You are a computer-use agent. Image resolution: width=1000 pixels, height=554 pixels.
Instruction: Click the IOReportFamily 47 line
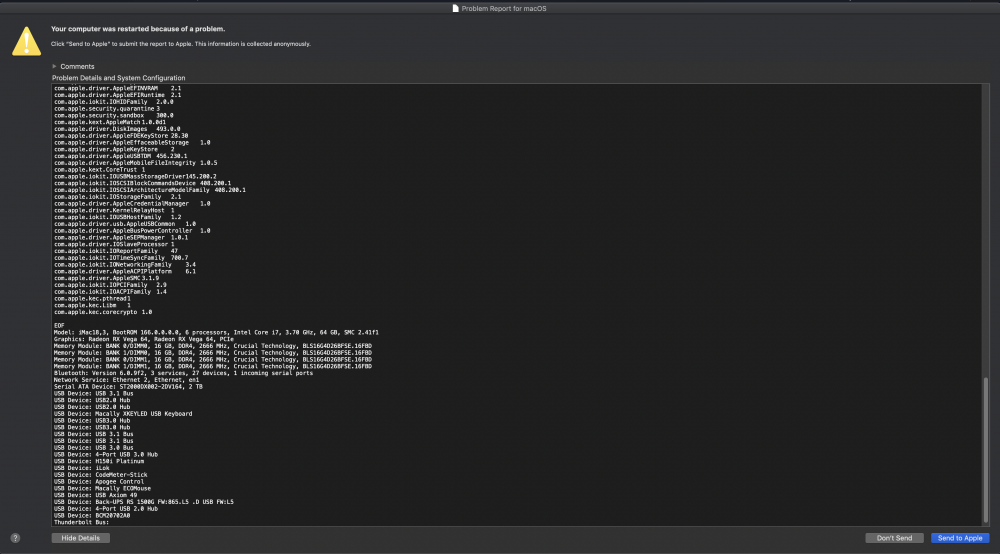point(116,251)
